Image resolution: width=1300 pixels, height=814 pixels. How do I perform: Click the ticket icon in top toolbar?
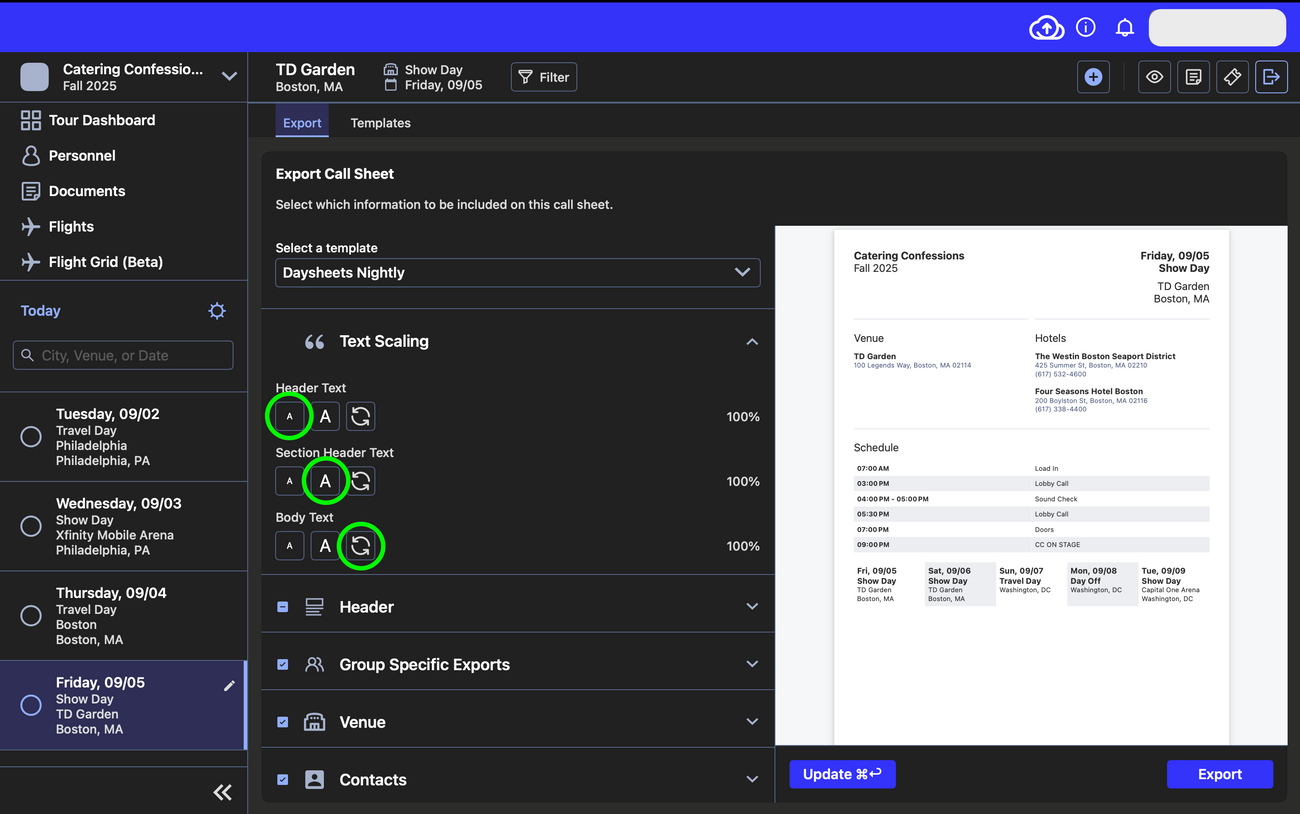(x=1233, y=77)
